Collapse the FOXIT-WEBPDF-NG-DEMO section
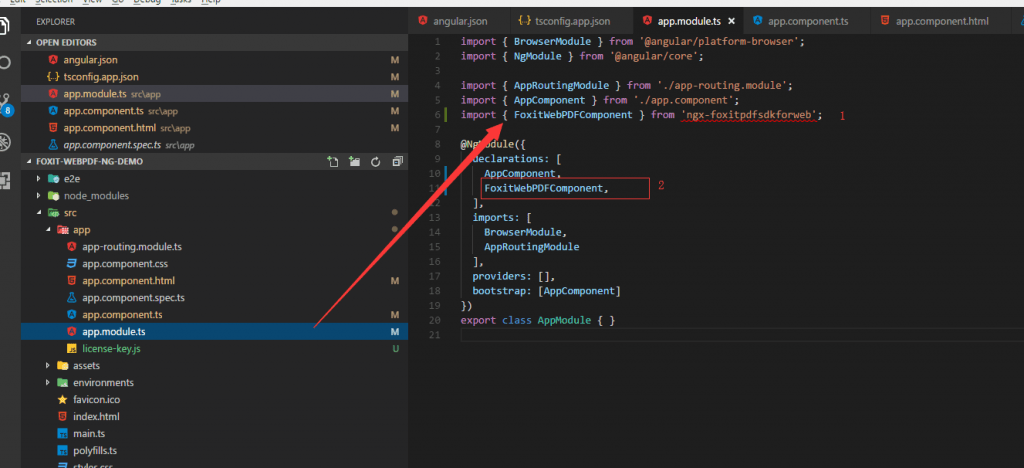This screenshot has width=1024, height=468. [x=28, y=162]
